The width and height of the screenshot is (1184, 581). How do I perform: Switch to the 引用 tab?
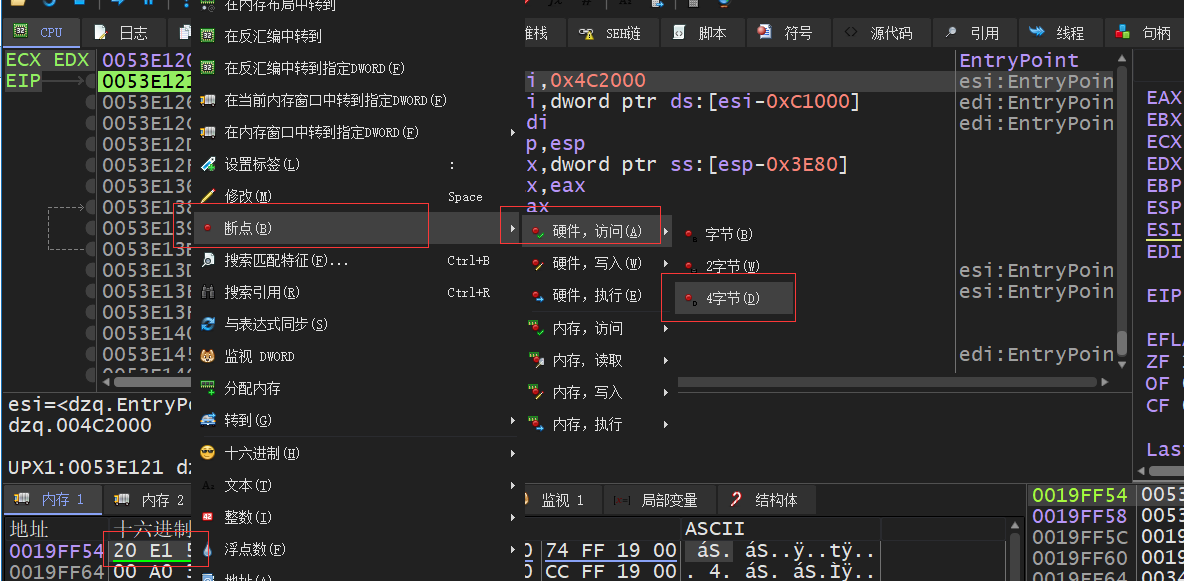[974, 33]
